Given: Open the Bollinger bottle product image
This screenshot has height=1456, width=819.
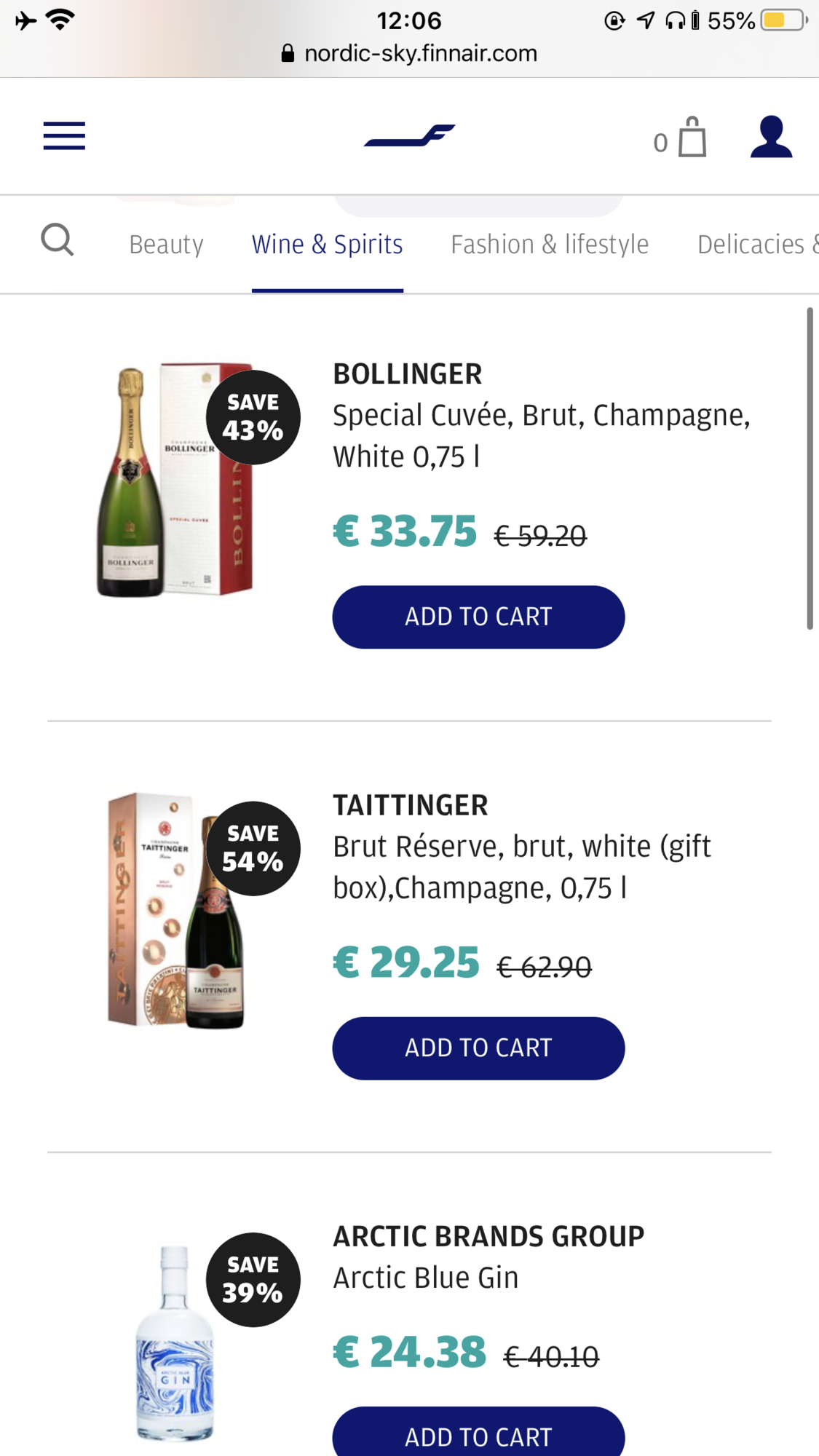Looking at the screenshot, I should click(175, 480).
